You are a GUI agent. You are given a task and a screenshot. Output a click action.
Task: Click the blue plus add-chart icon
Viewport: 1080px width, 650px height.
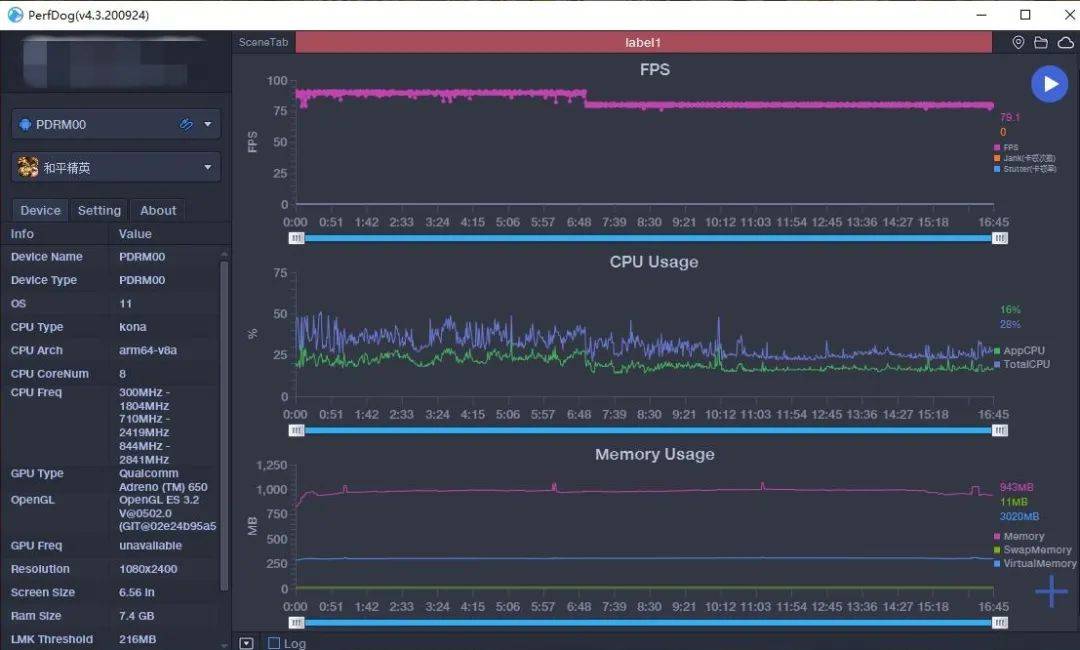point(1051,592)
